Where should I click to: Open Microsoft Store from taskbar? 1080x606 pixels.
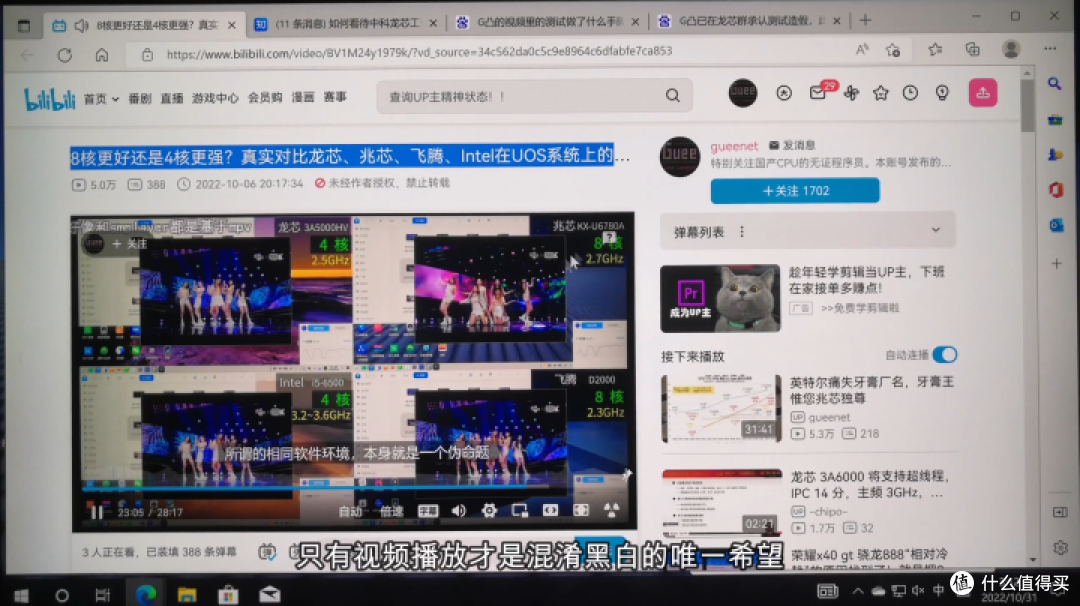tap(228, 595)
